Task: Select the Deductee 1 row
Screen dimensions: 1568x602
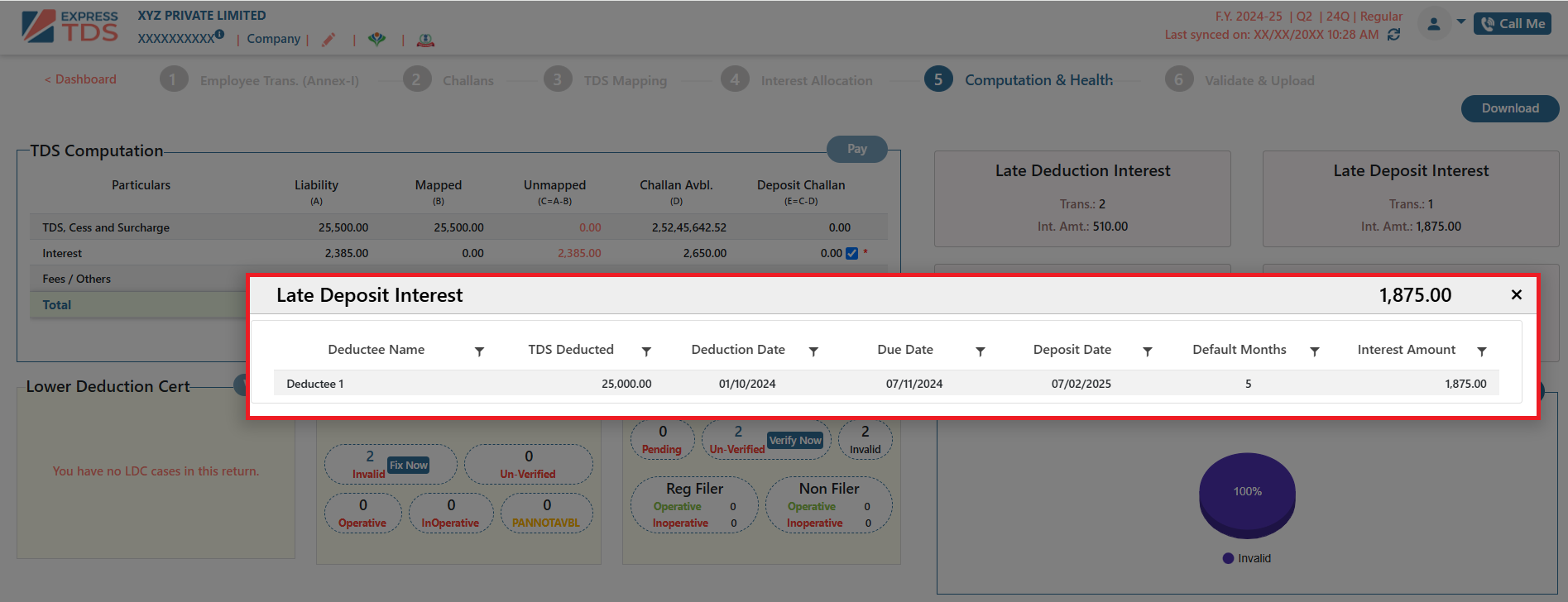Action: (x=886, y=384)
